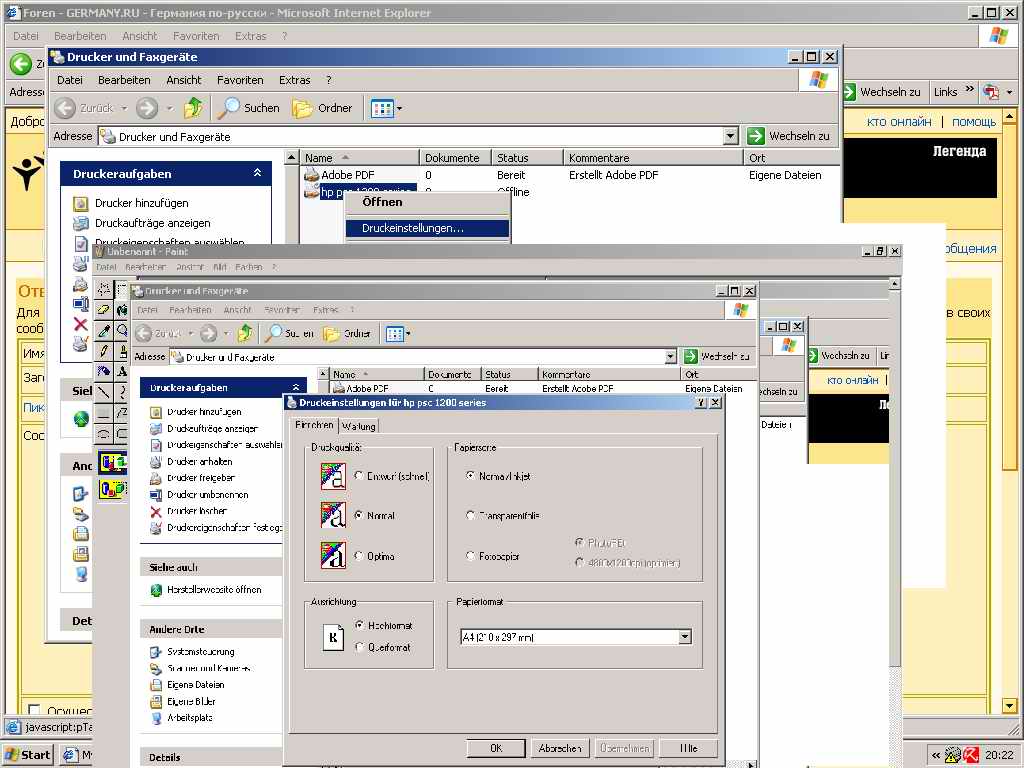Click the Status column header in the large printers window
Image resolution: width=1024 pixels, height=768 pixels.
coord(526,157)
